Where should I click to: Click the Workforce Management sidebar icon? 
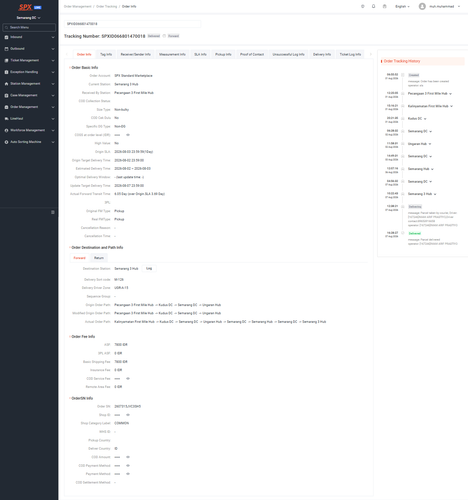(6, 131)
